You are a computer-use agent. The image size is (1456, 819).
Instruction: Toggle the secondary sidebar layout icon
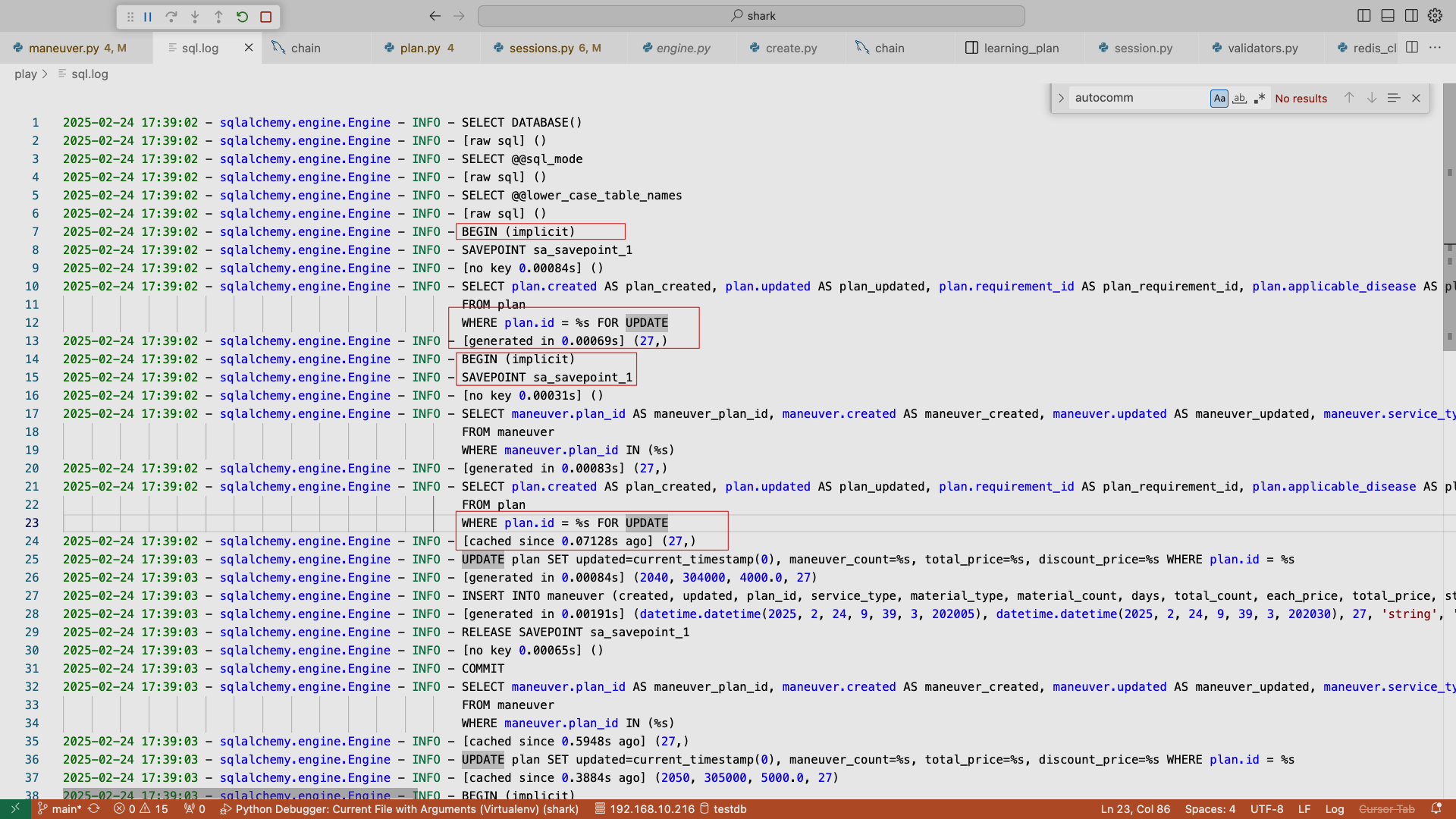[1411, 15]
